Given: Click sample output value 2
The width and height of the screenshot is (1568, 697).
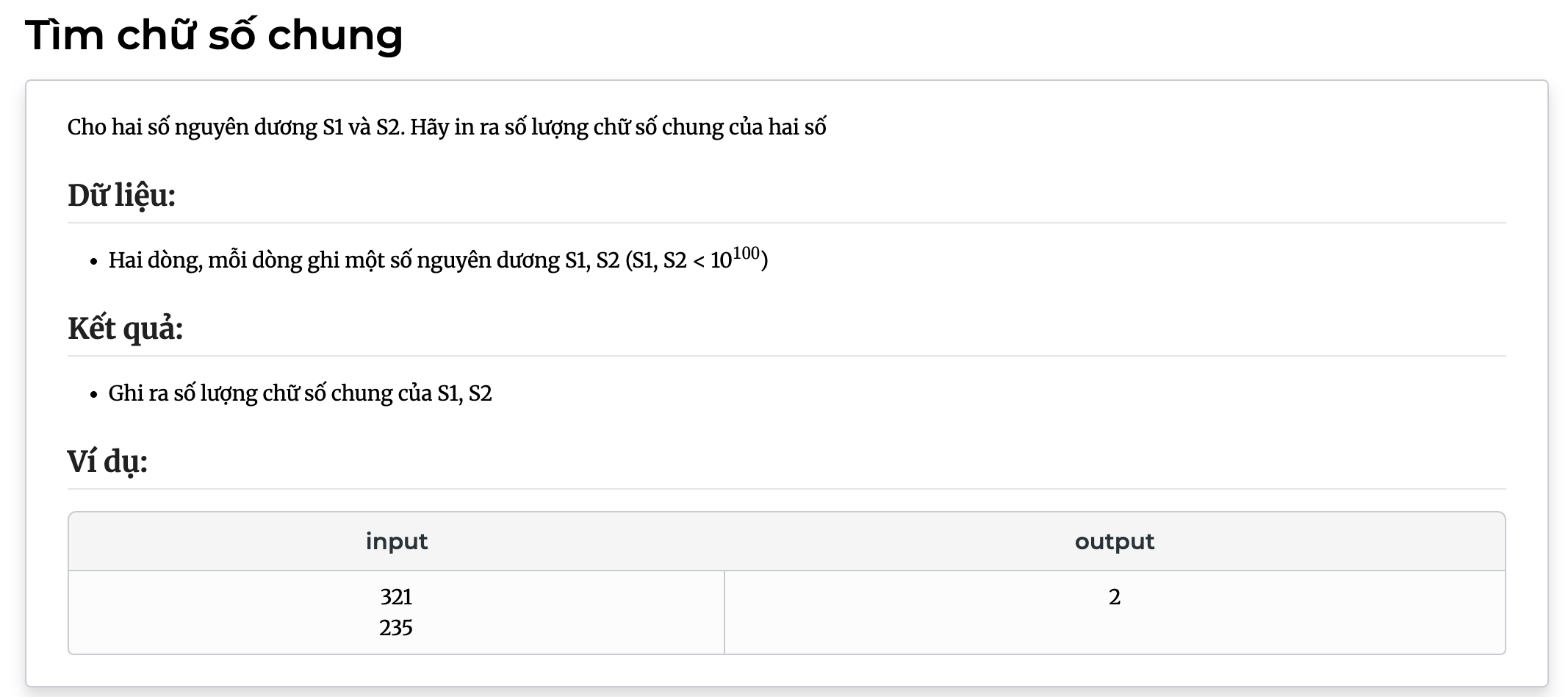Looking at the screenshot, I should click(x=1115, y=597).
